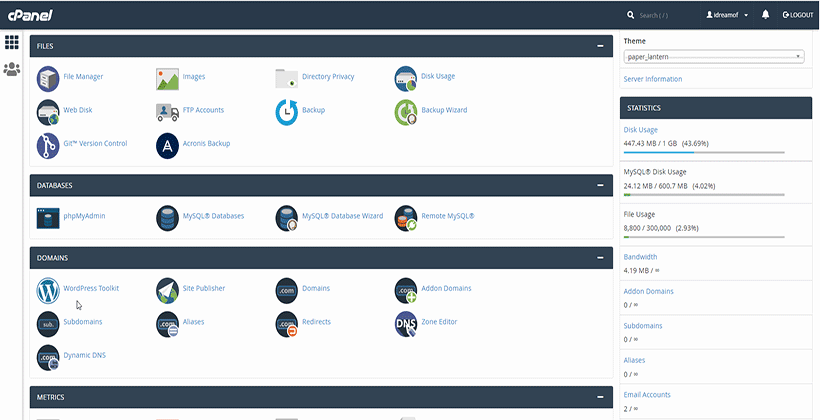Click the Statistics panel header

pos(715,108)
